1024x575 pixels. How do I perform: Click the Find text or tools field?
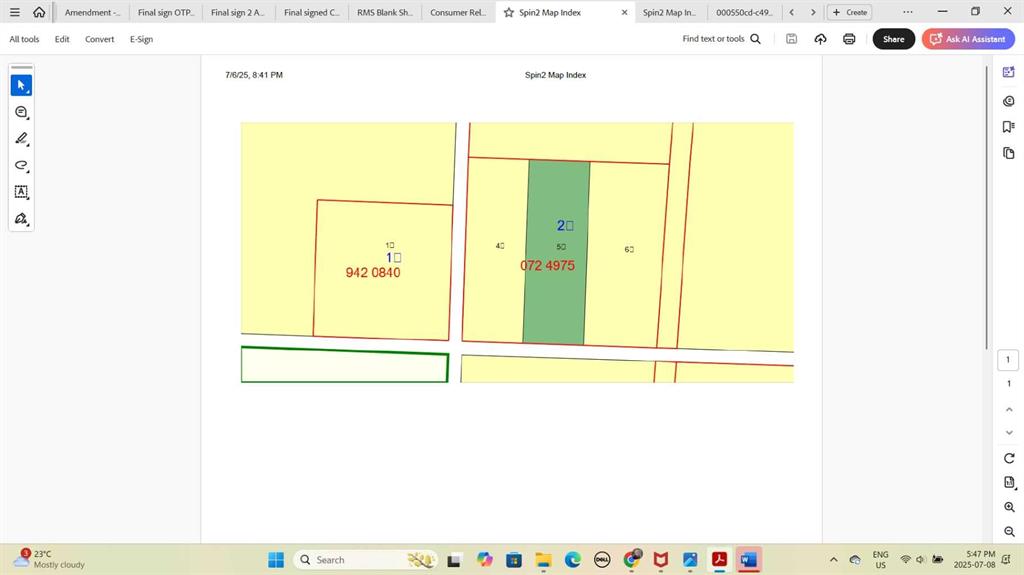(721, 39)
